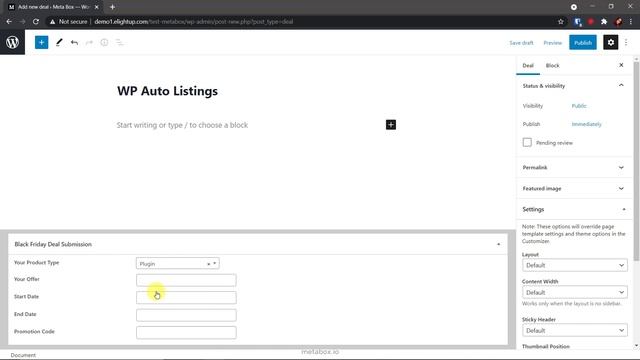Screen dimensions: 640x360
Task: Go back with browser back arrow
Action: click(x=9, y=22)
